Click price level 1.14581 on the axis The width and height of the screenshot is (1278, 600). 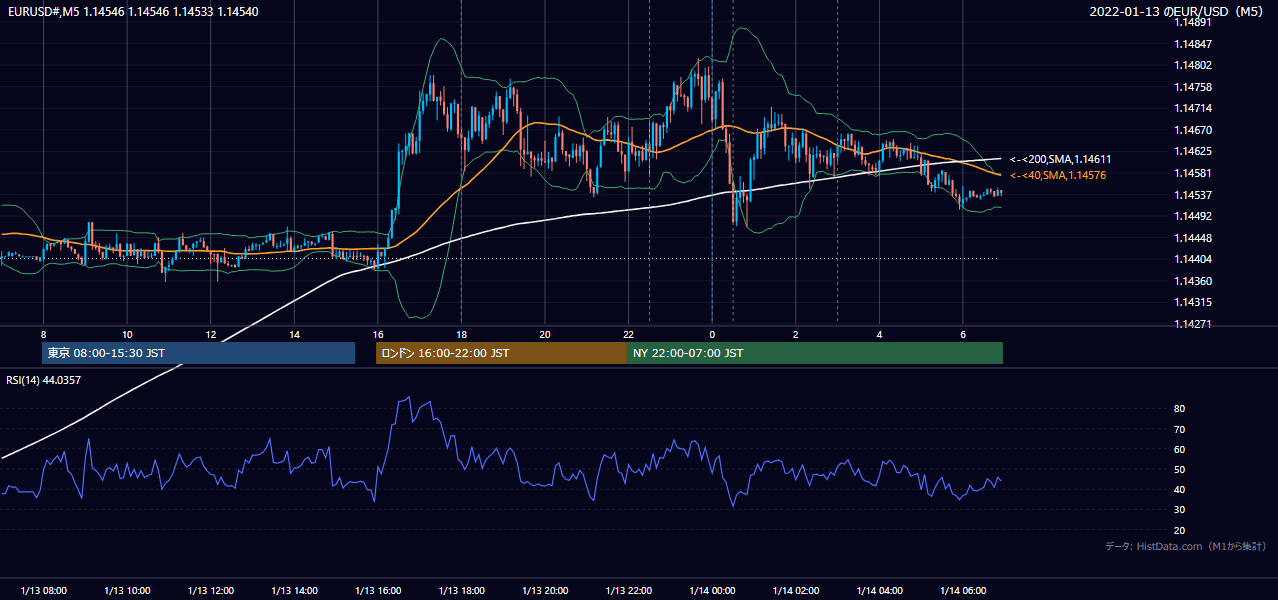point(1193,173)
